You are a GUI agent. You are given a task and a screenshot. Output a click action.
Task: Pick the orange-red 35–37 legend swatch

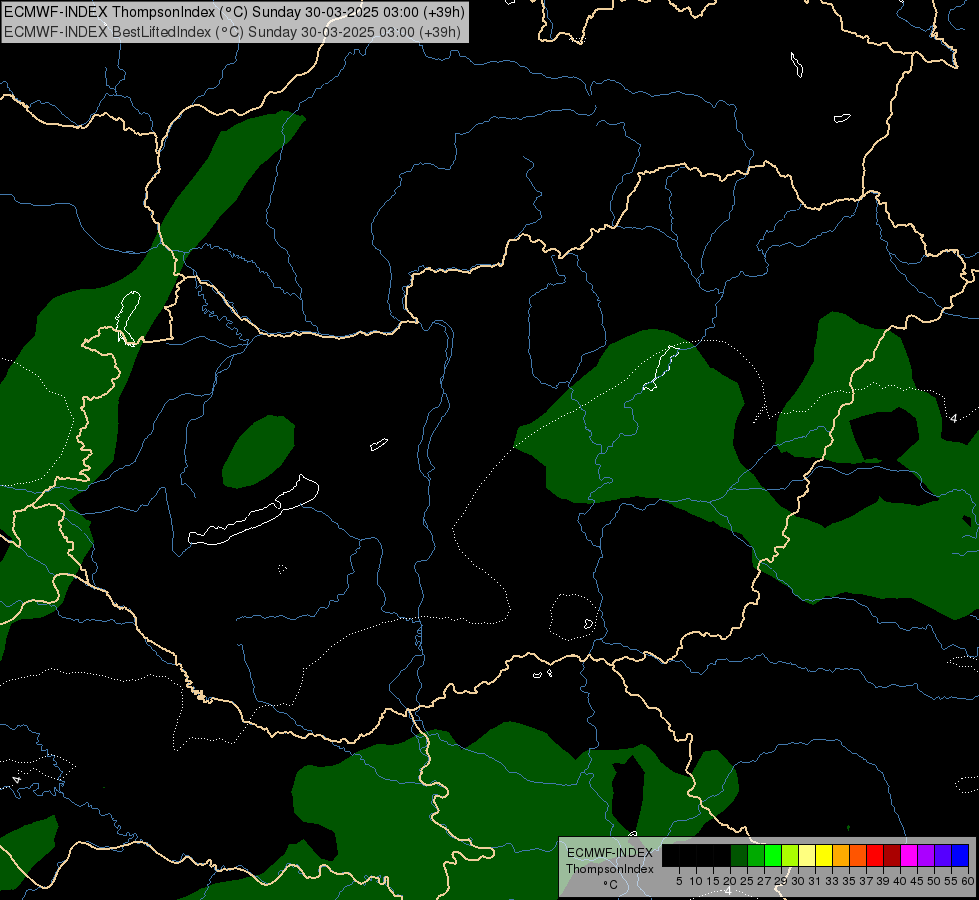(857, 855)
